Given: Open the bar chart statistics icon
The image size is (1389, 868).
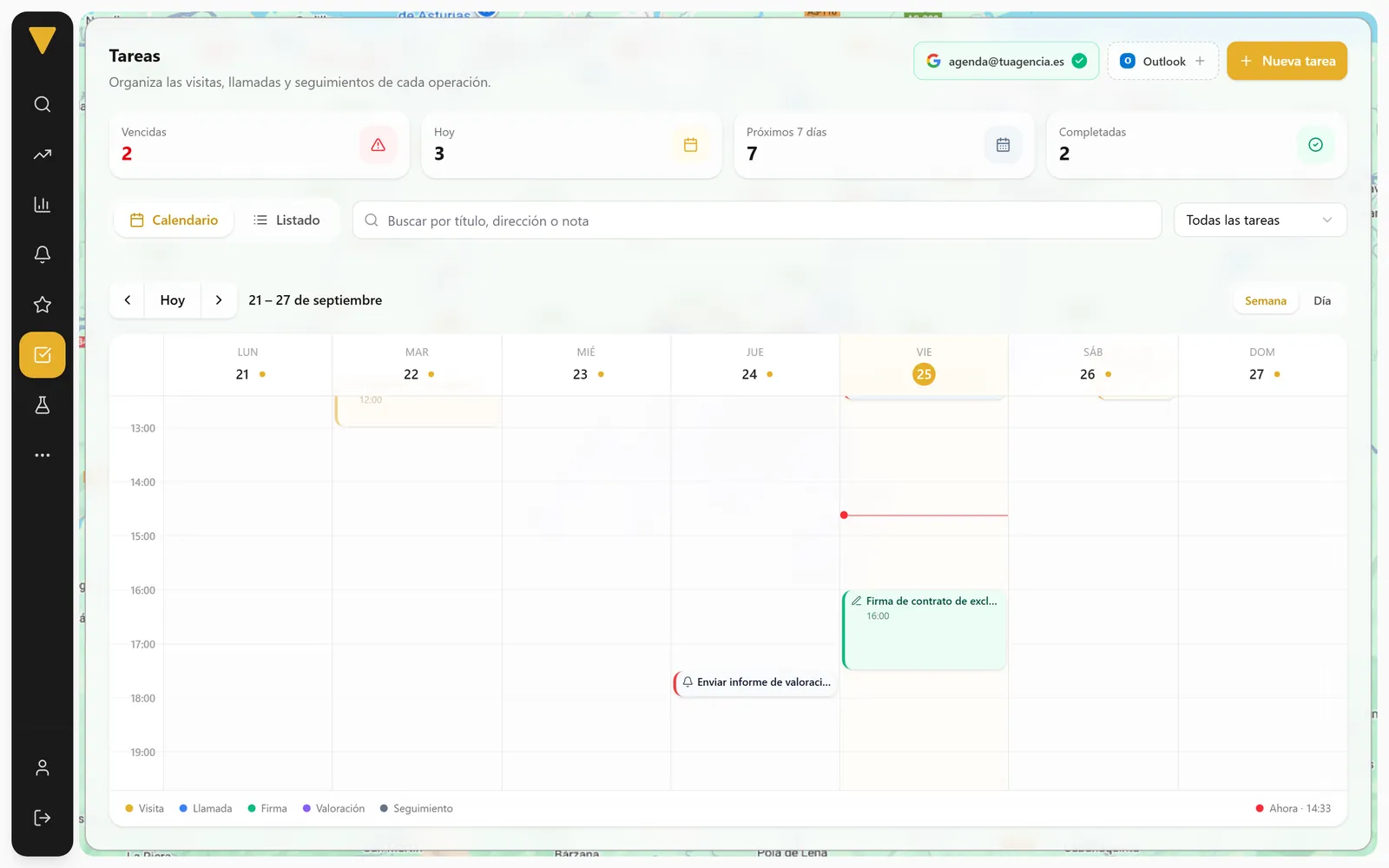Looking at the screenshot, I should [x=43, y=205].
